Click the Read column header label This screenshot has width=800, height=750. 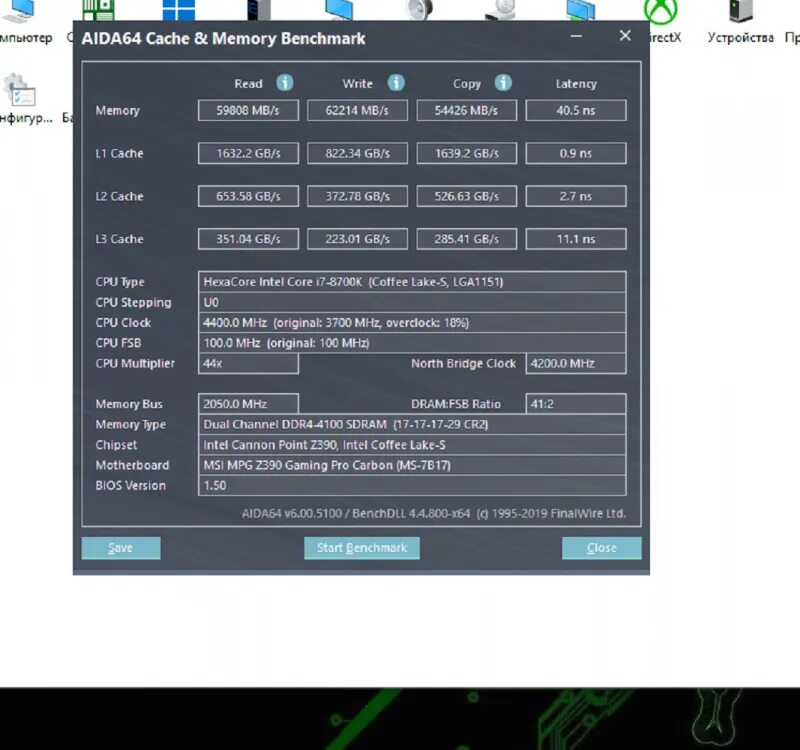[x=248, y=84]
